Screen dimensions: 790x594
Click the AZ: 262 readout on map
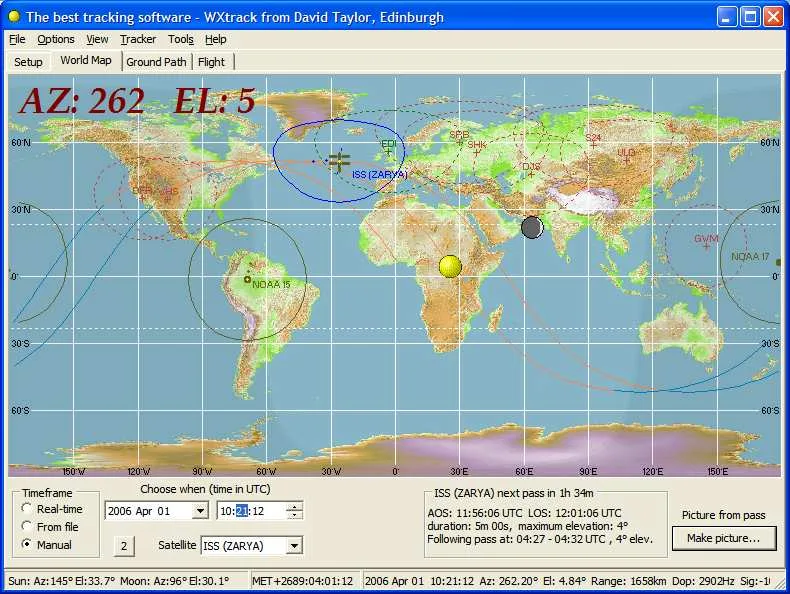point(82,100)
